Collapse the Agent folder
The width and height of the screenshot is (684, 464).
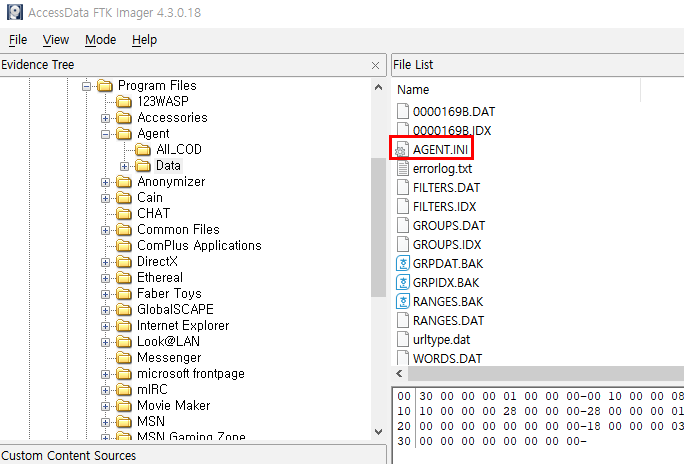(105, 134)
